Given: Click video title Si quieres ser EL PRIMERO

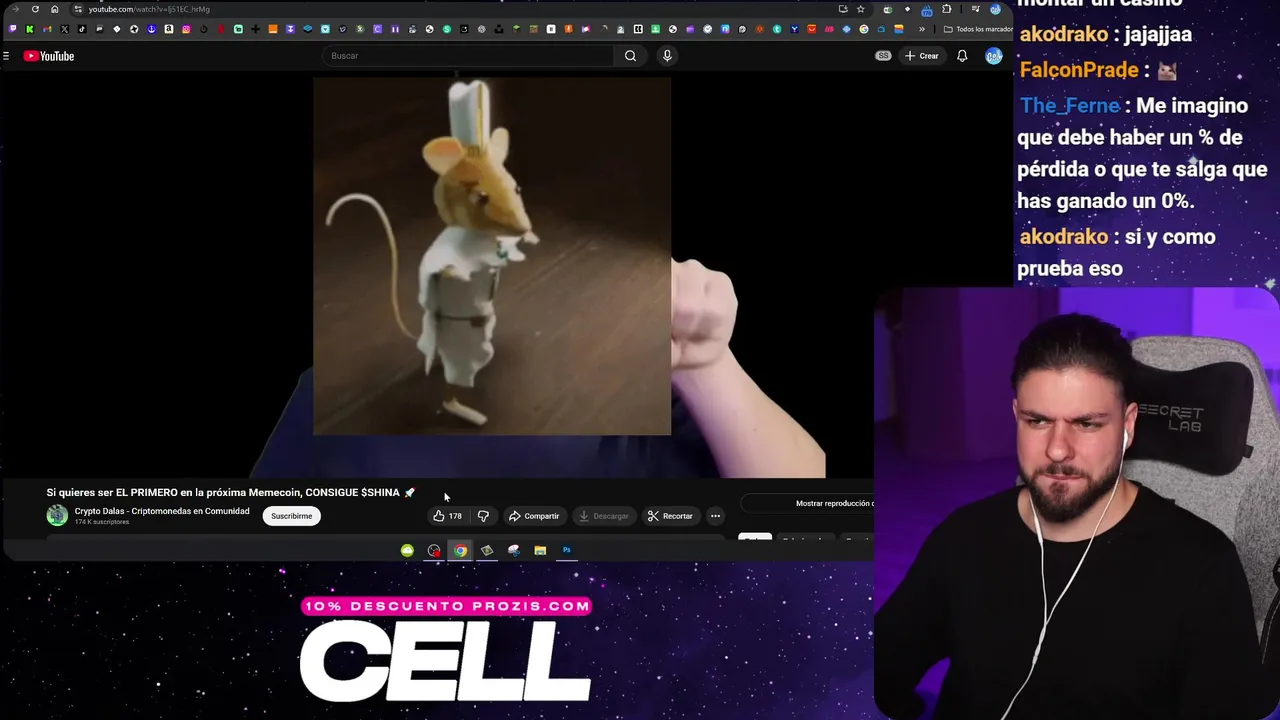Looking at the screenshot, I should pyautogui.click(x=230, y=492).
